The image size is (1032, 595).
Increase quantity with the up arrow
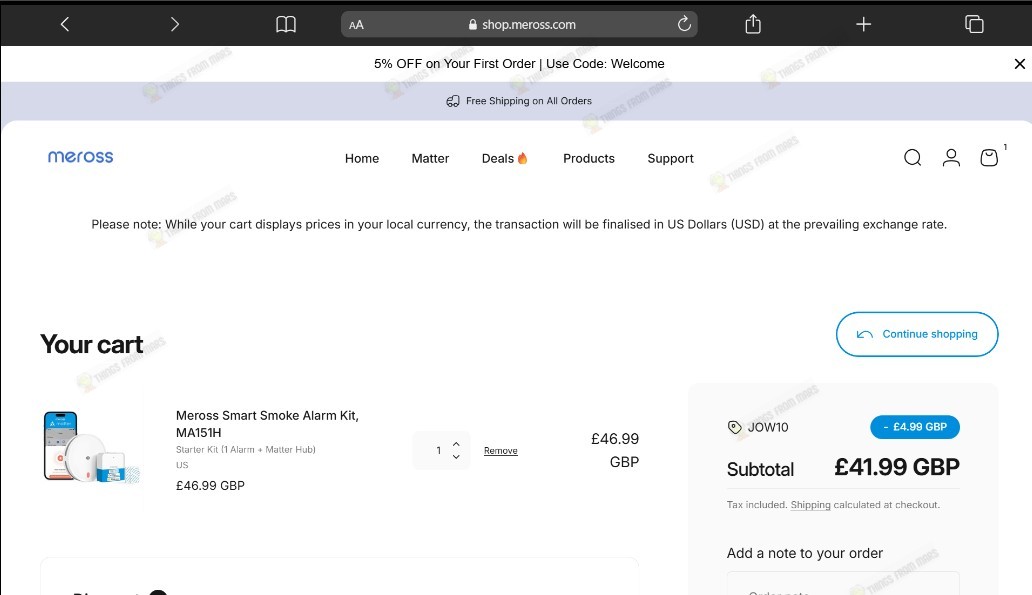point(456,444)
